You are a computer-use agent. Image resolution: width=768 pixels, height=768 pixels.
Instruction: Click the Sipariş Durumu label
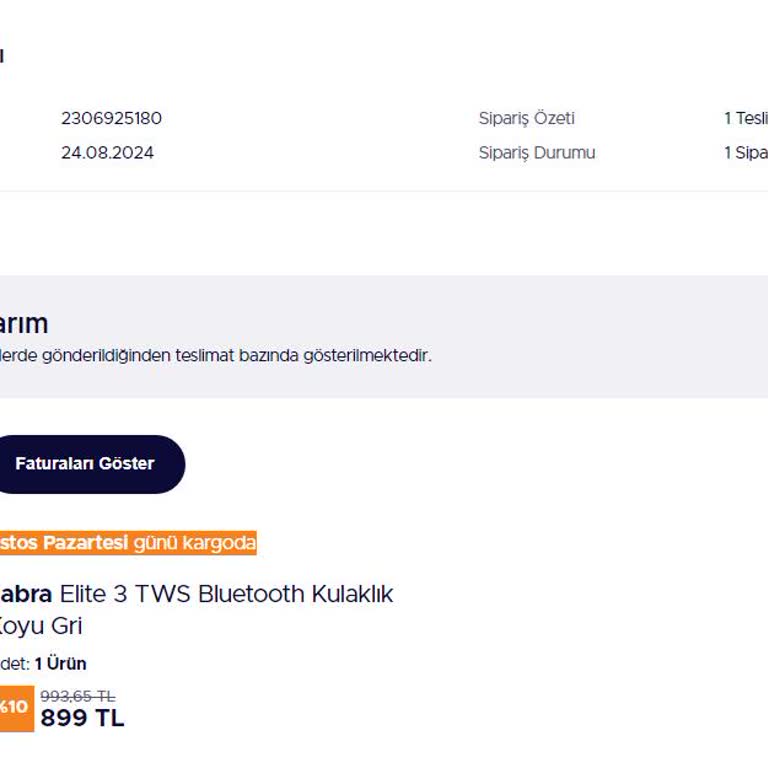(536, 153)
